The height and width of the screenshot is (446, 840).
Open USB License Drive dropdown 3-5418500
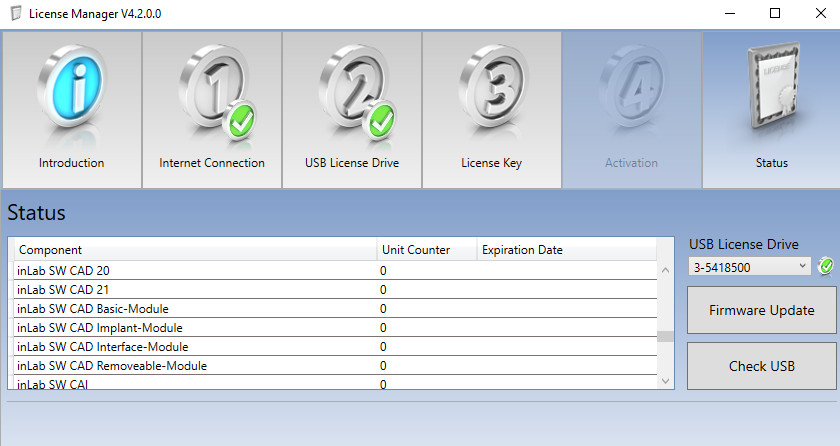click(x=749, y=267)
